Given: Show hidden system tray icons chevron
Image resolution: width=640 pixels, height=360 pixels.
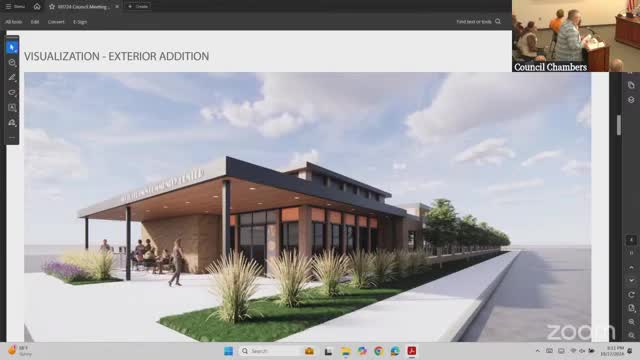Looking at the screenshot, I should click(x=538, y=351).
